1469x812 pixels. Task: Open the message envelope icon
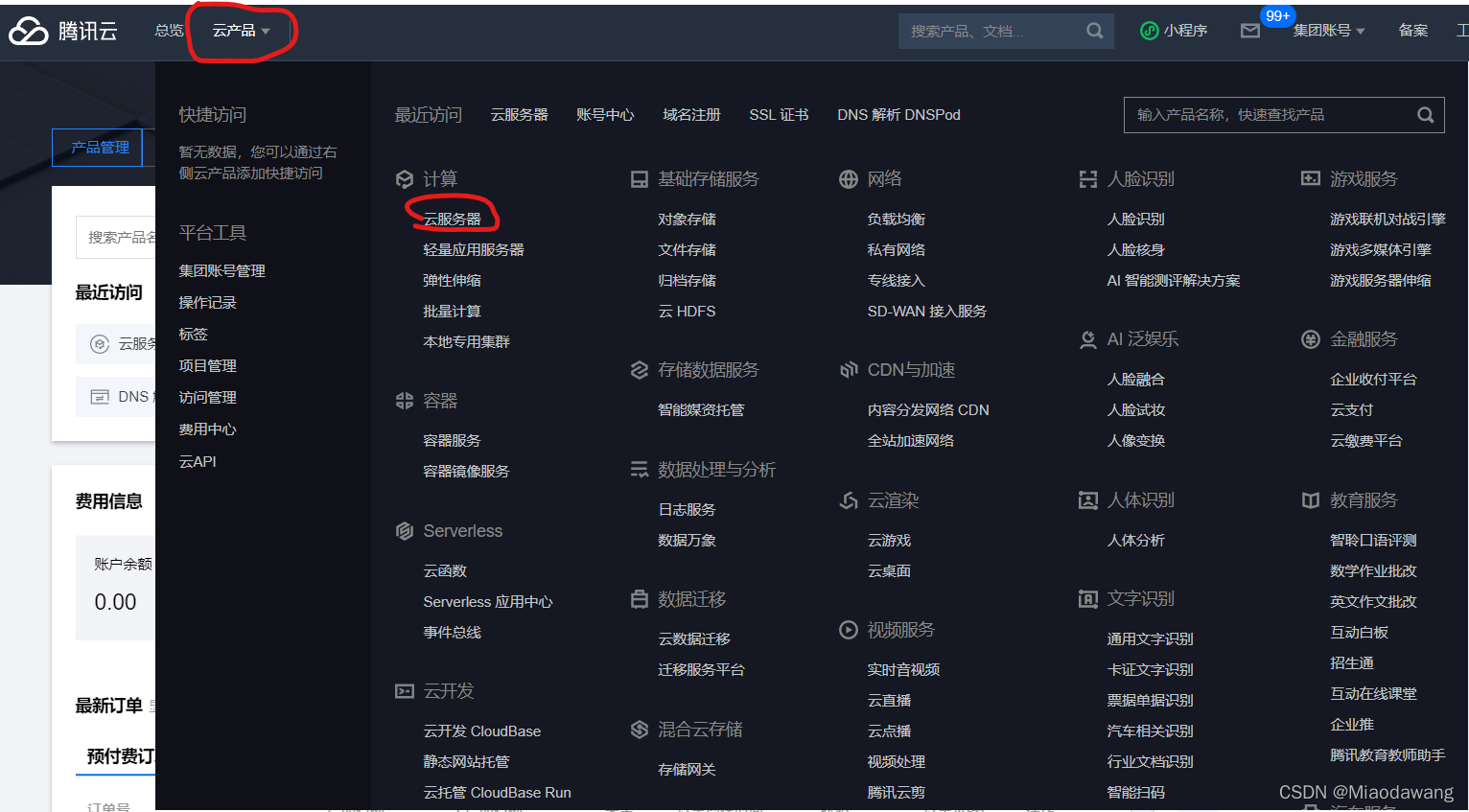[1249, 31]
